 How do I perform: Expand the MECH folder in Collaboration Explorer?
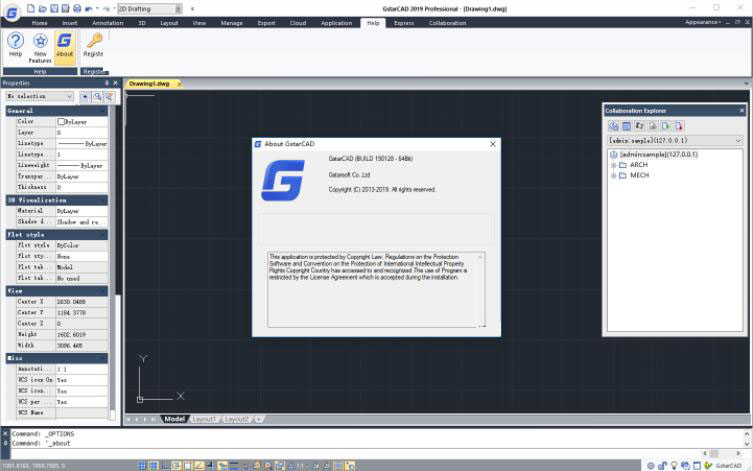[x=613, y=176]
